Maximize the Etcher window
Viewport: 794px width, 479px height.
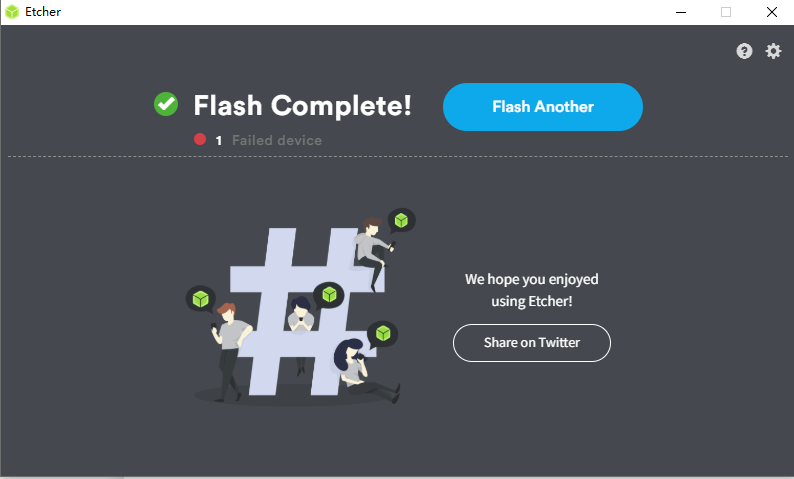(x=726, y=12)
